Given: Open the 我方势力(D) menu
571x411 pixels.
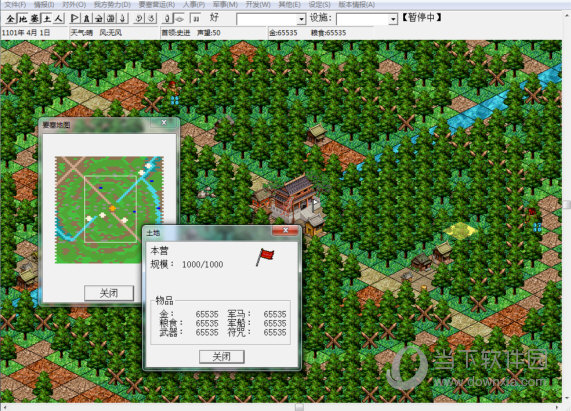Looking at the screenshot, I should 112,5.
